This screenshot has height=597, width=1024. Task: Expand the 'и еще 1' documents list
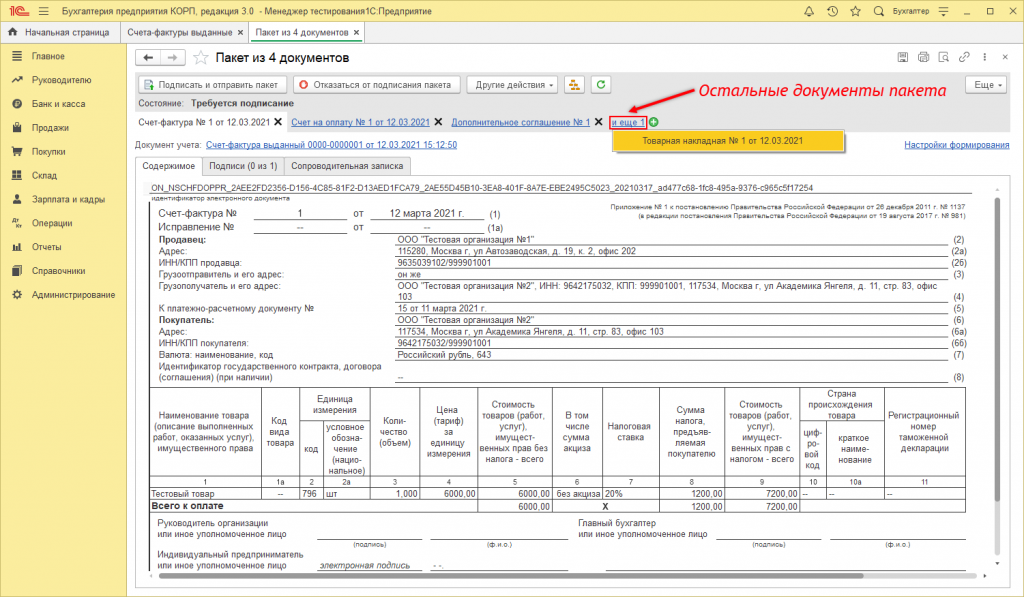point(628,122)
